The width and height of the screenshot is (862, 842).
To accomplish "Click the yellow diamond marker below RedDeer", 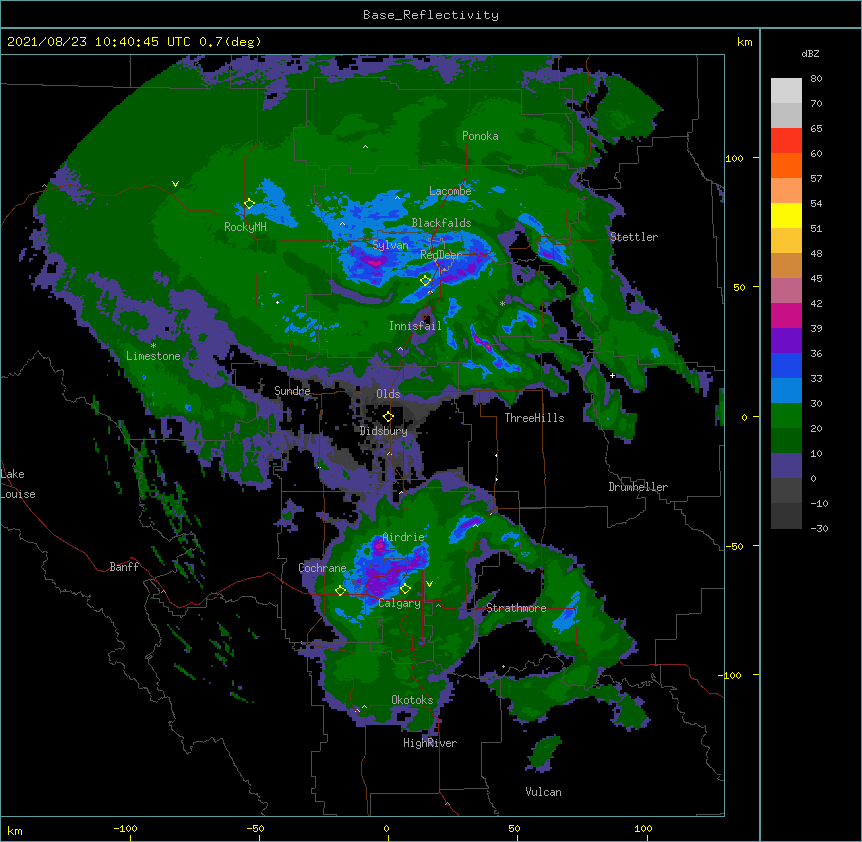I will [x=425, y=281].
